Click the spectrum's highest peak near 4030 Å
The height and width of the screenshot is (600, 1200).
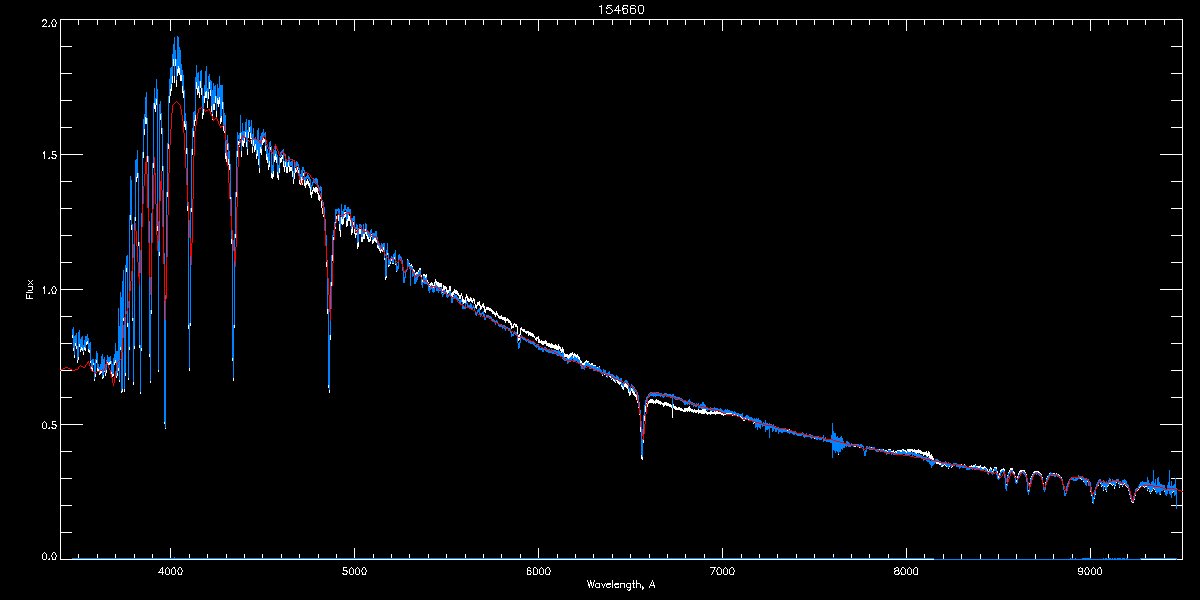click(176, 45)
